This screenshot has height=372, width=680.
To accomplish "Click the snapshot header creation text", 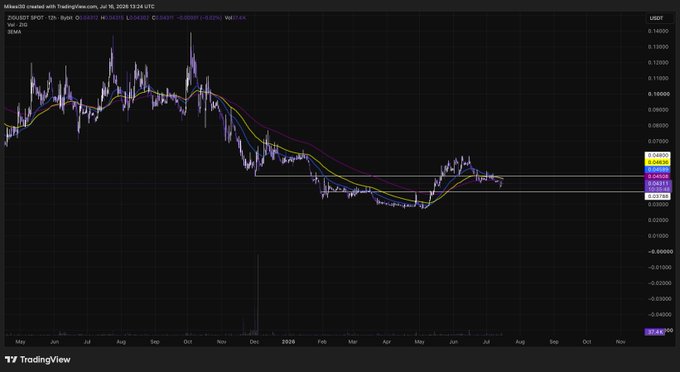I will coord(79,7).
